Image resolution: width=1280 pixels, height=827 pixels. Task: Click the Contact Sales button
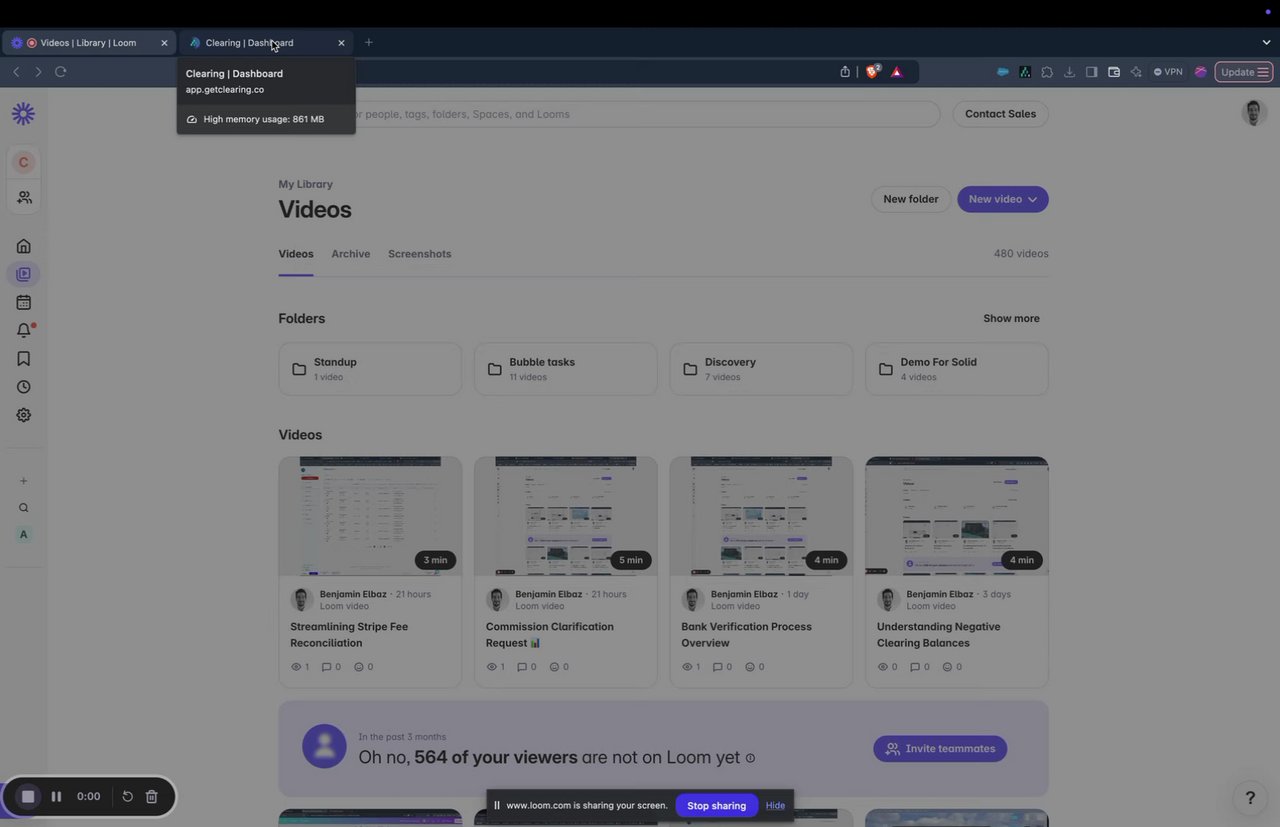click(x=1000, y=114)
